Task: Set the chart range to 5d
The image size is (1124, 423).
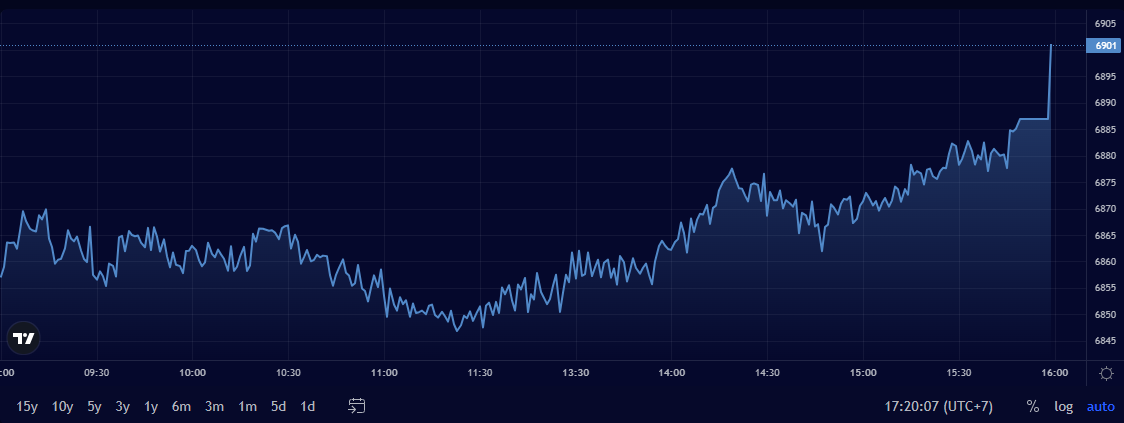Action: (x=278, y=407)
